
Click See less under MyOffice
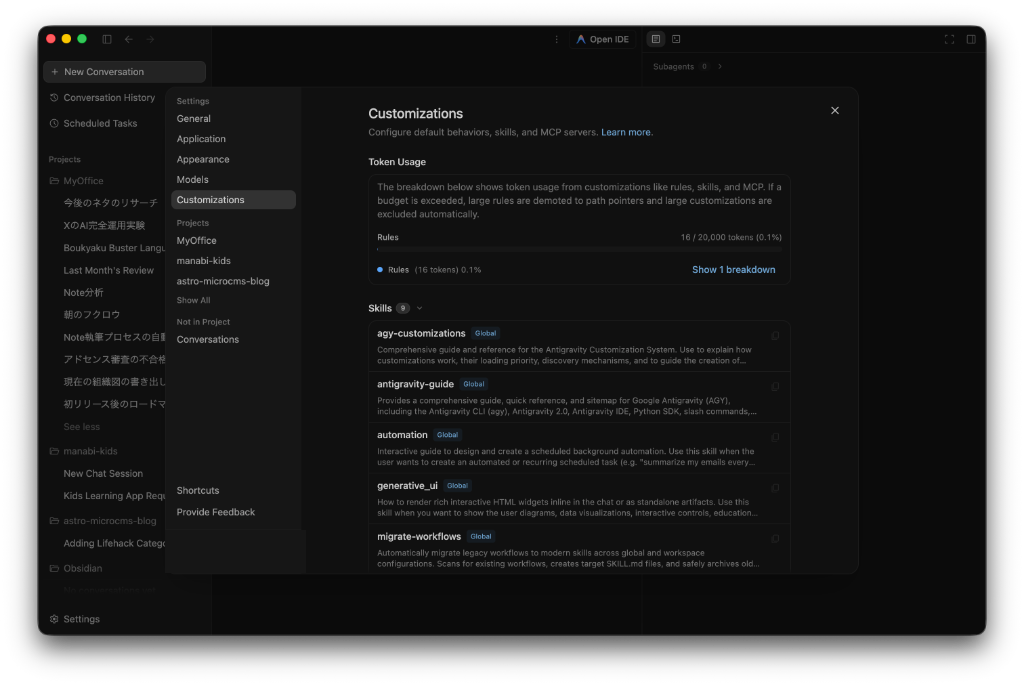[82, 427]
